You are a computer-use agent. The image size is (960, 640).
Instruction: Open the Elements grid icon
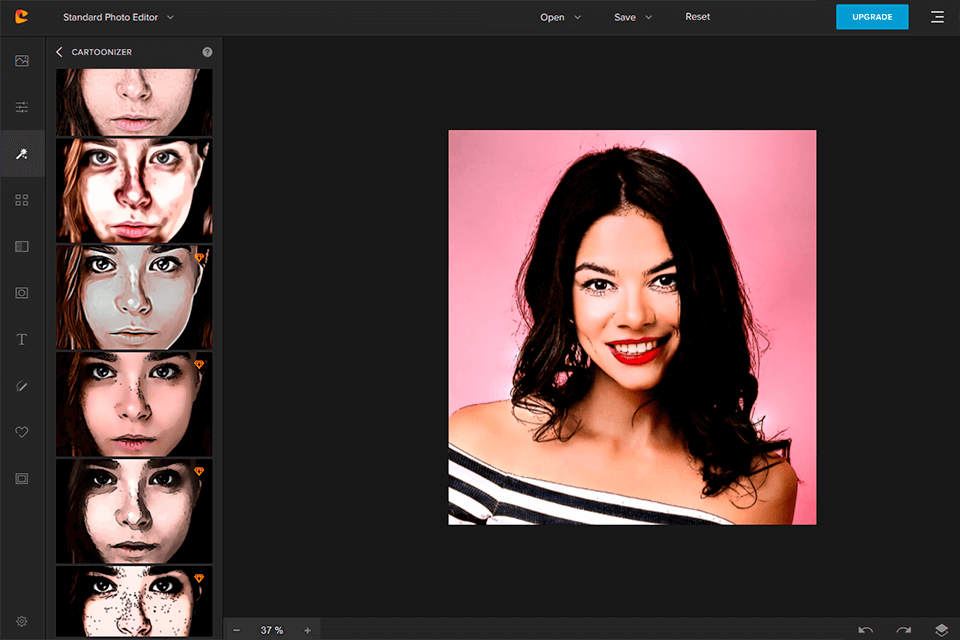tap(22, 200)
